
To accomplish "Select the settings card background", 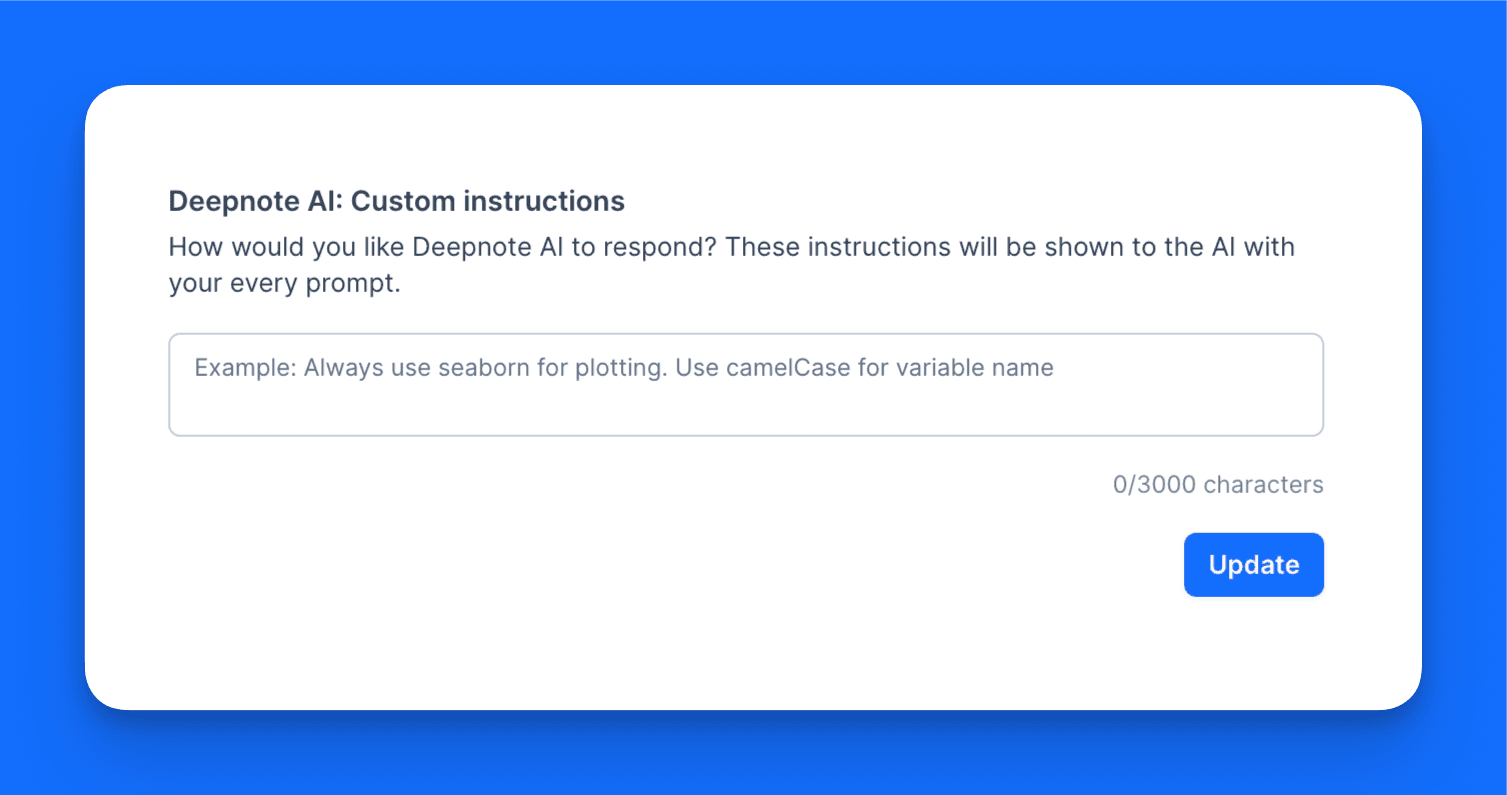I will (x=754, y=650).
